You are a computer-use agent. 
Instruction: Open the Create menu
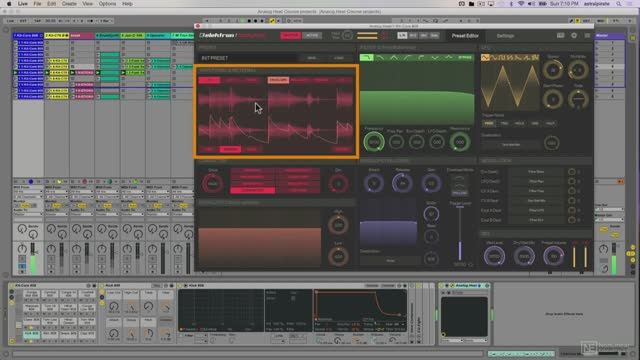(69, 4)
